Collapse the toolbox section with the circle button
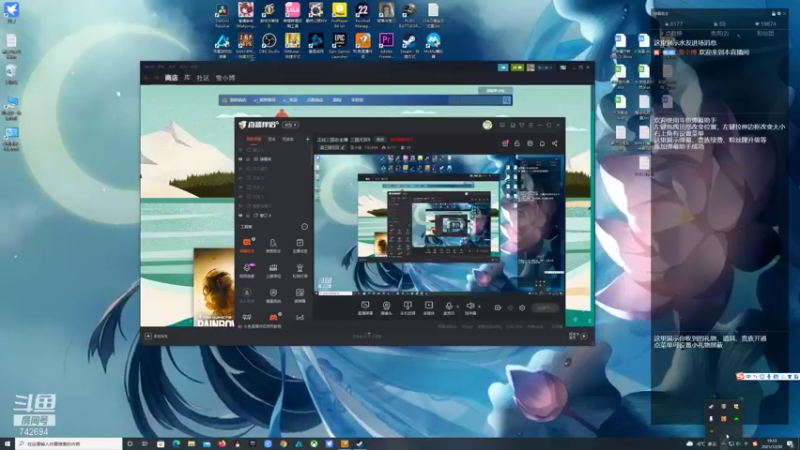 click(x=305, y=227)
